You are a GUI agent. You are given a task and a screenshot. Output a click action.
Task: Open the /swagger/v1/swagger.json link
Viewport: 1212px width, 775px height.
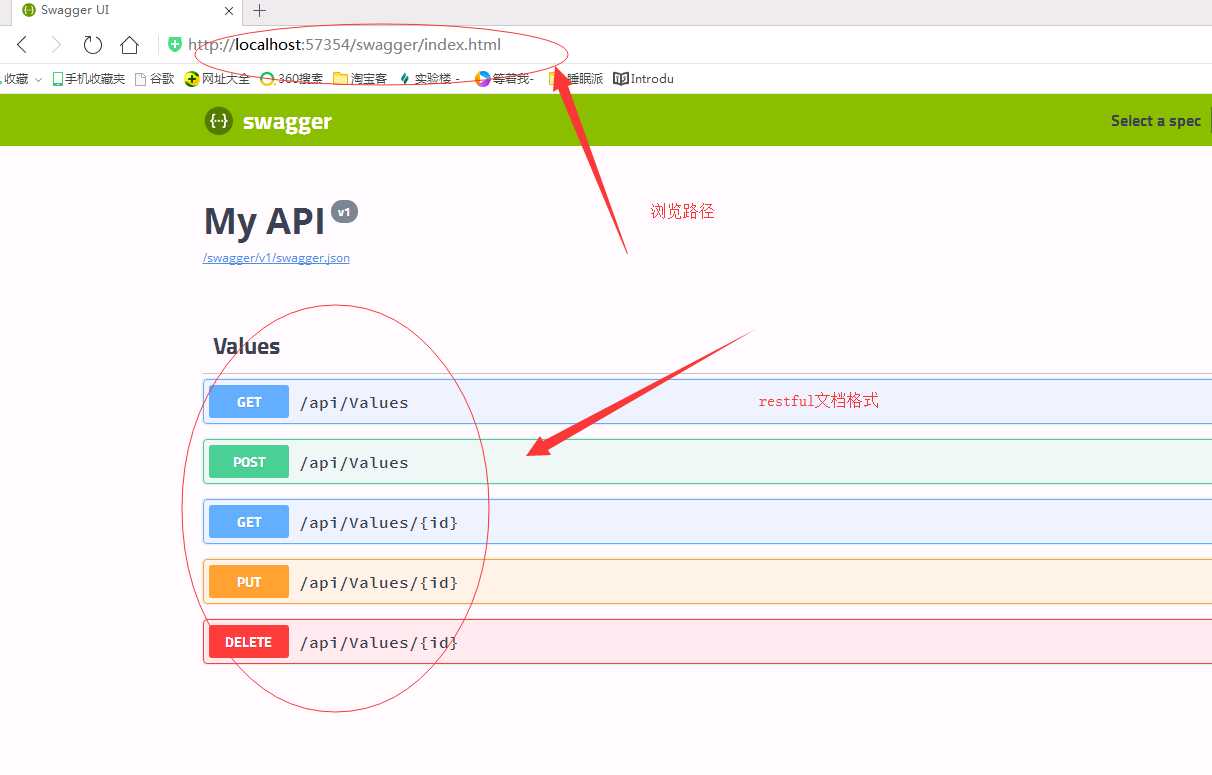pos(276,257)
